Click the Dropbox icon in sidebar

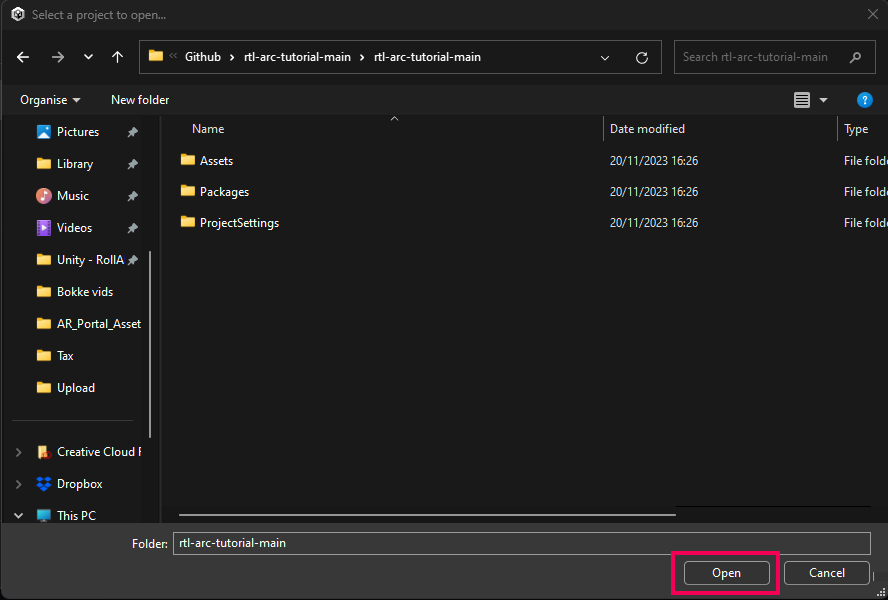pos(44,484)
